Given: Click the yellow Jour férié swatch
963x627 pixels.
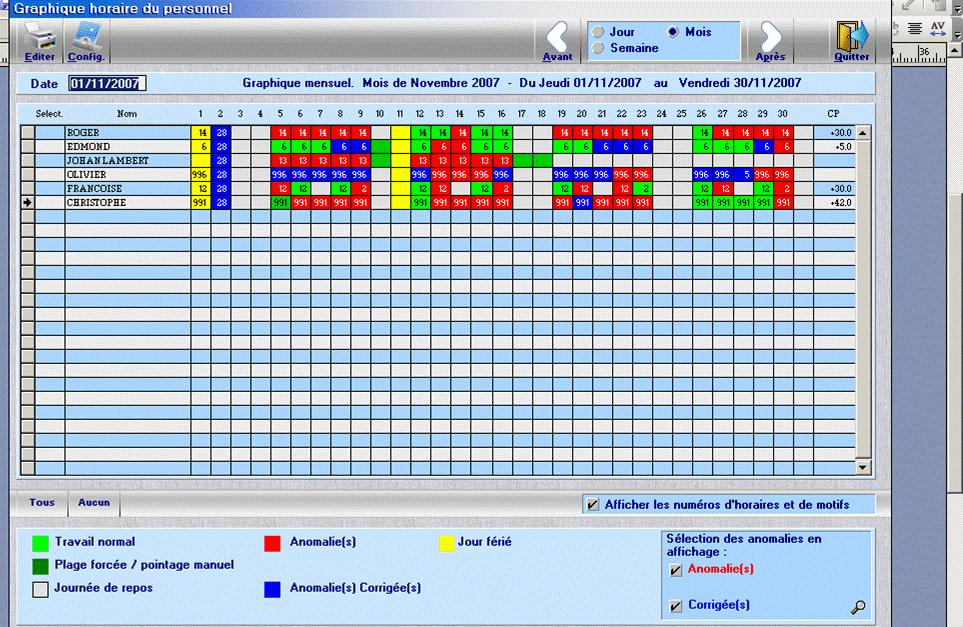Looking at the screenshot, I should point(446,543).
